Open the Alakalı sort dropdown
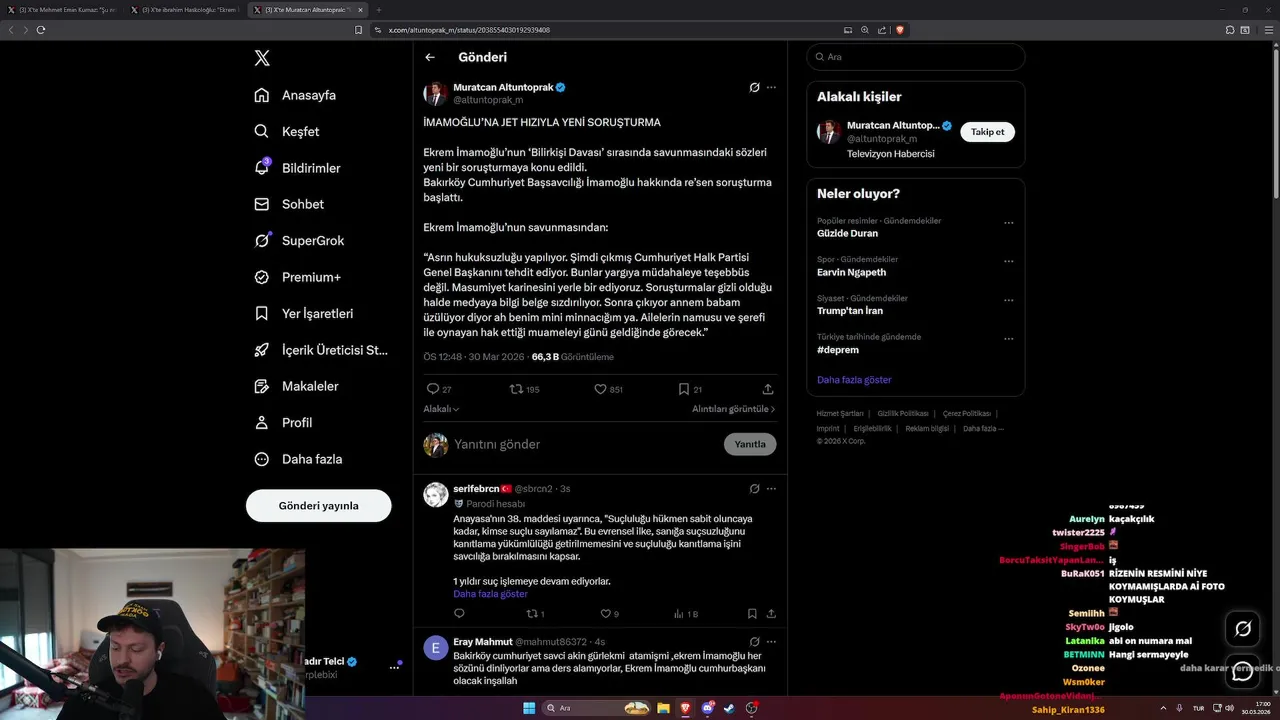1280x720 pixels. tap(441, 409)
